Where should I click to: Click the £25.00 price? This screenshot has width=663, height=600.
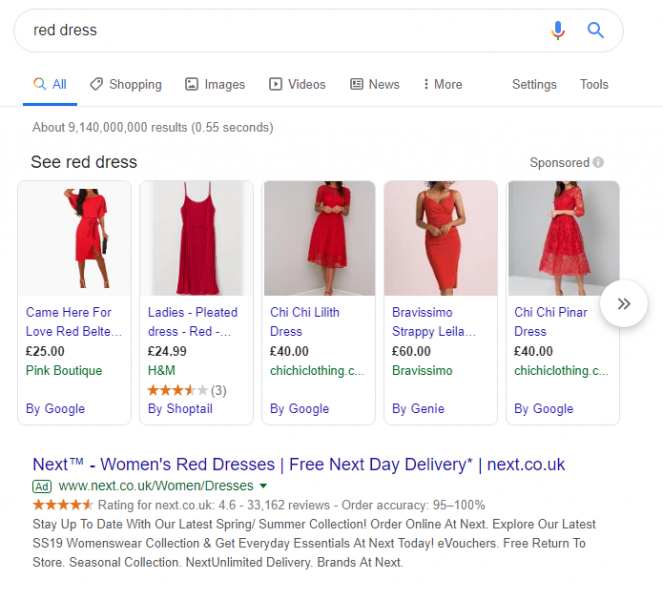pos(45,351)
